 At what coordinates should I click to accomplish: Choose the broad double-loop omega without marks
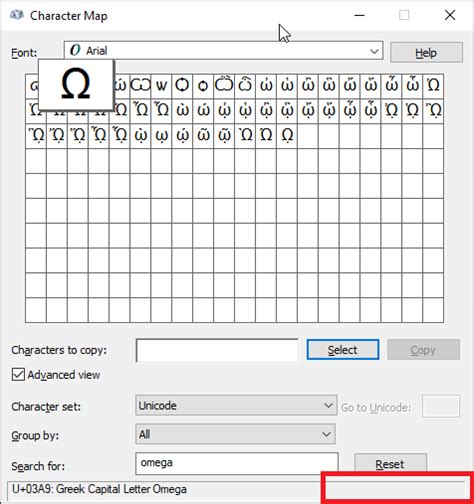[x=140, y=86]
